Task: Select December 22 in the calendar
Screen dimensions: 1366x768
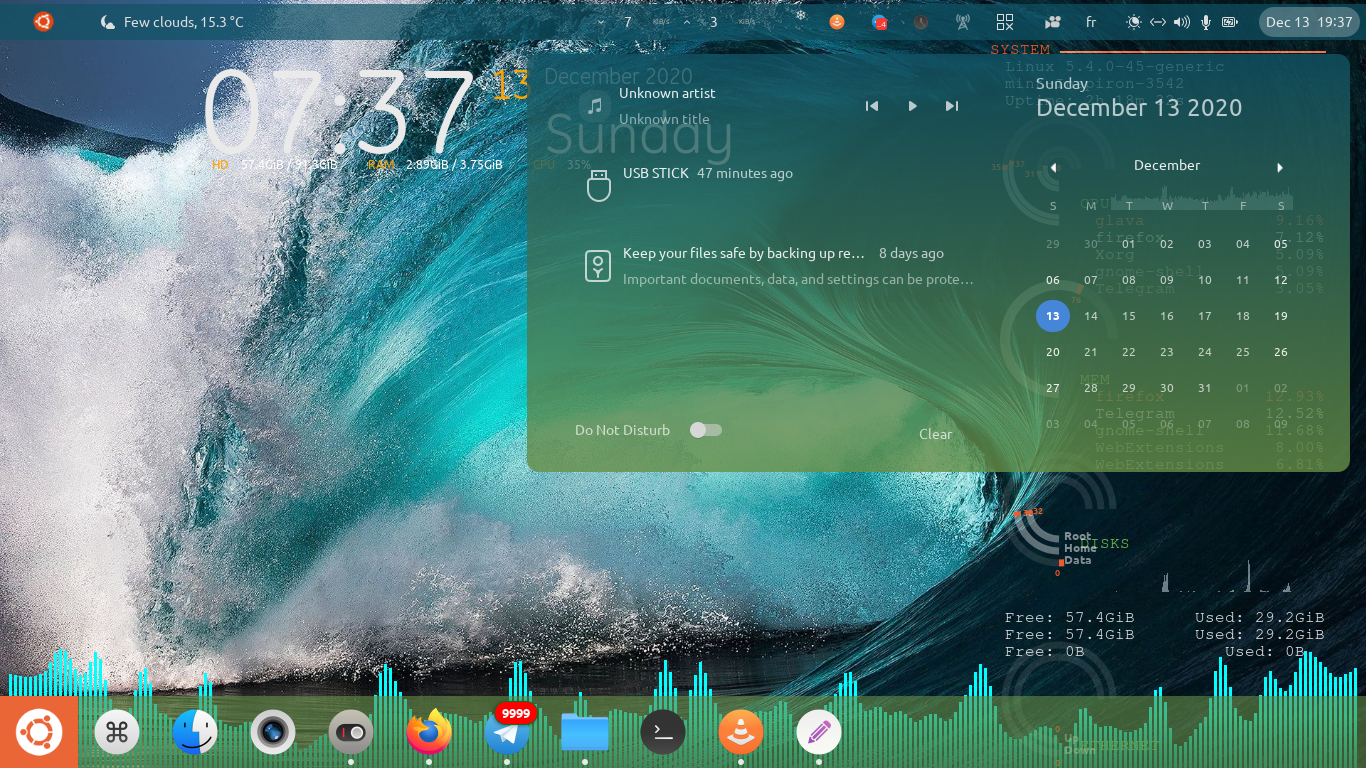Action: point(1129,352)
